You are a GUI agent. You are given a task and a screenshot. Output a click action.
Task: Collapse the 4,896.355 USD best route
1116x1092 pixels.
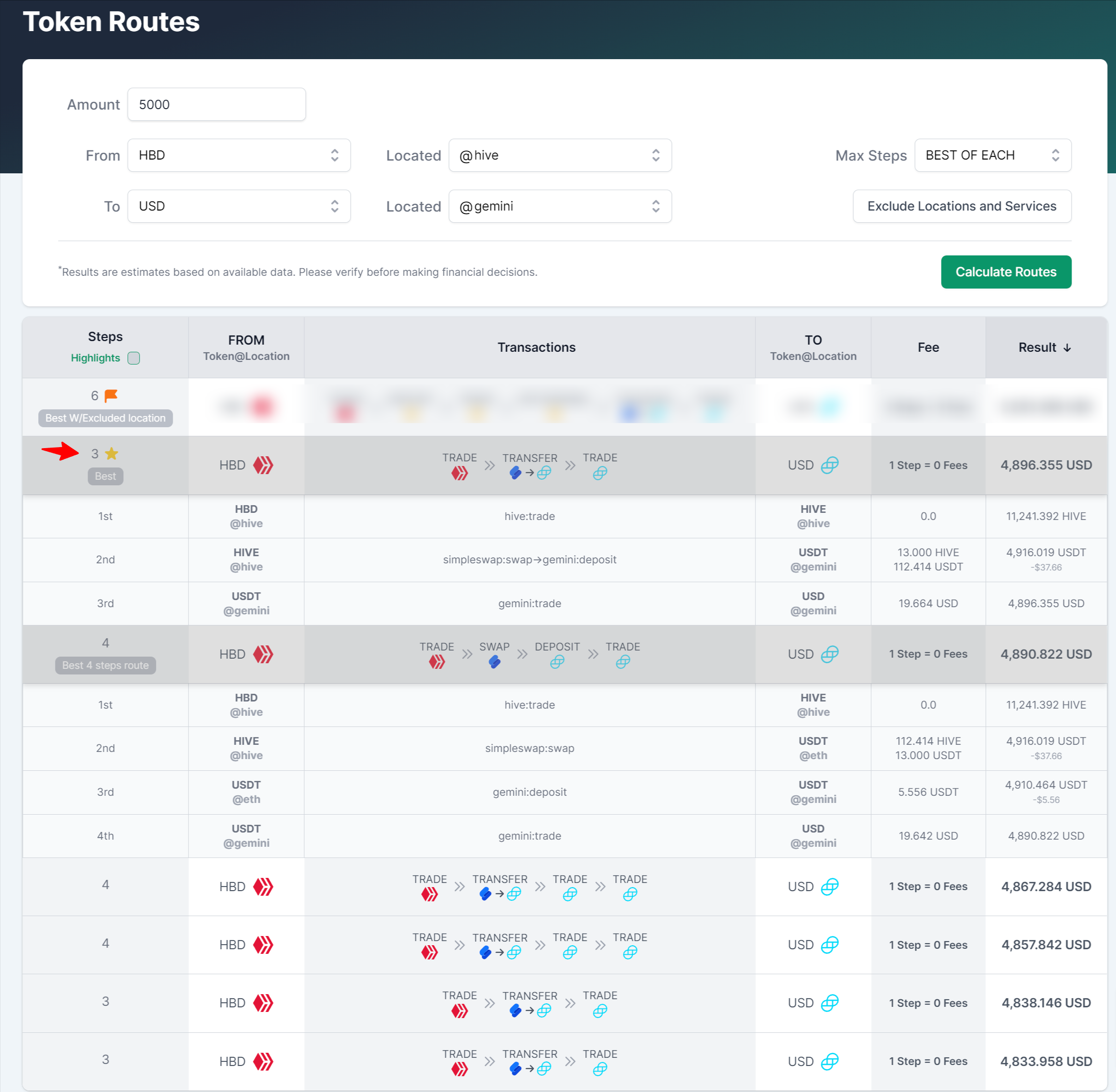pyautogui.click(x=564, y=465)
